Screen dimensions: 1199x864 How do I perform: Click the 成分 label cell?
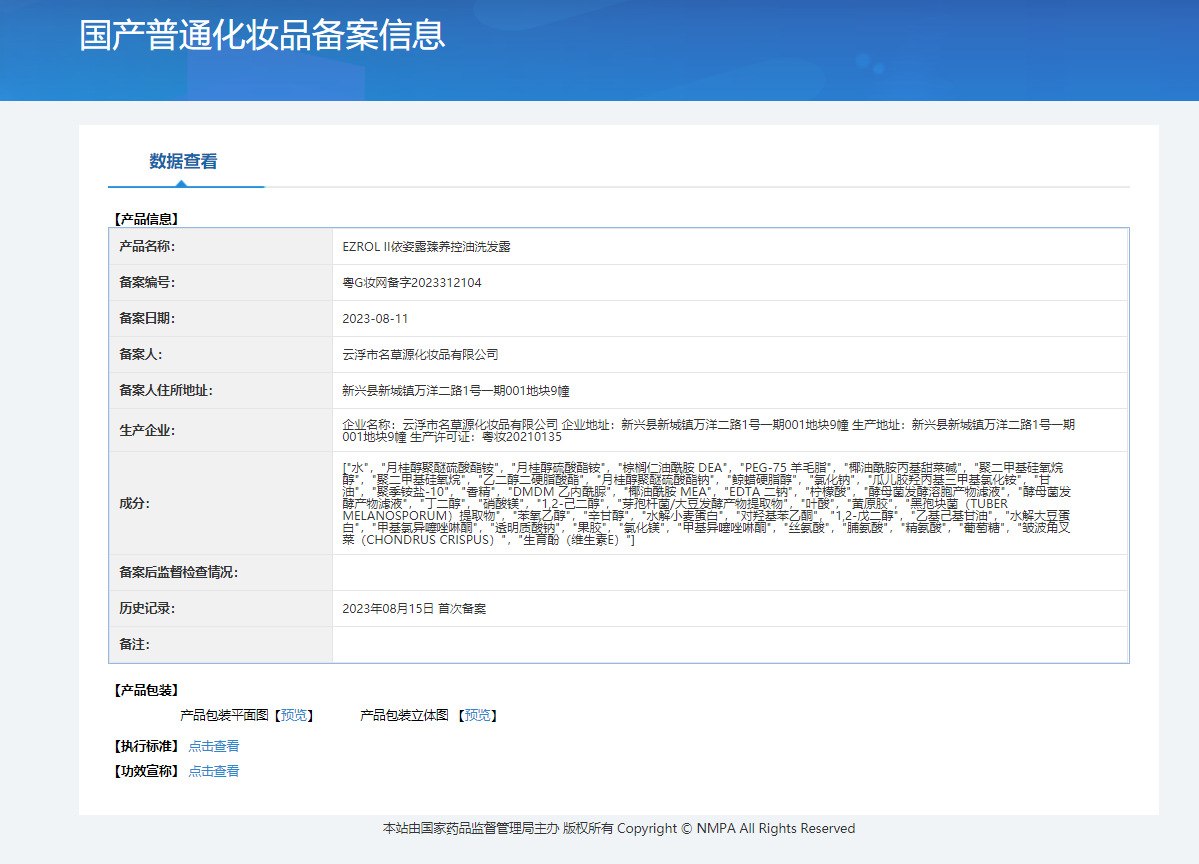221,503
